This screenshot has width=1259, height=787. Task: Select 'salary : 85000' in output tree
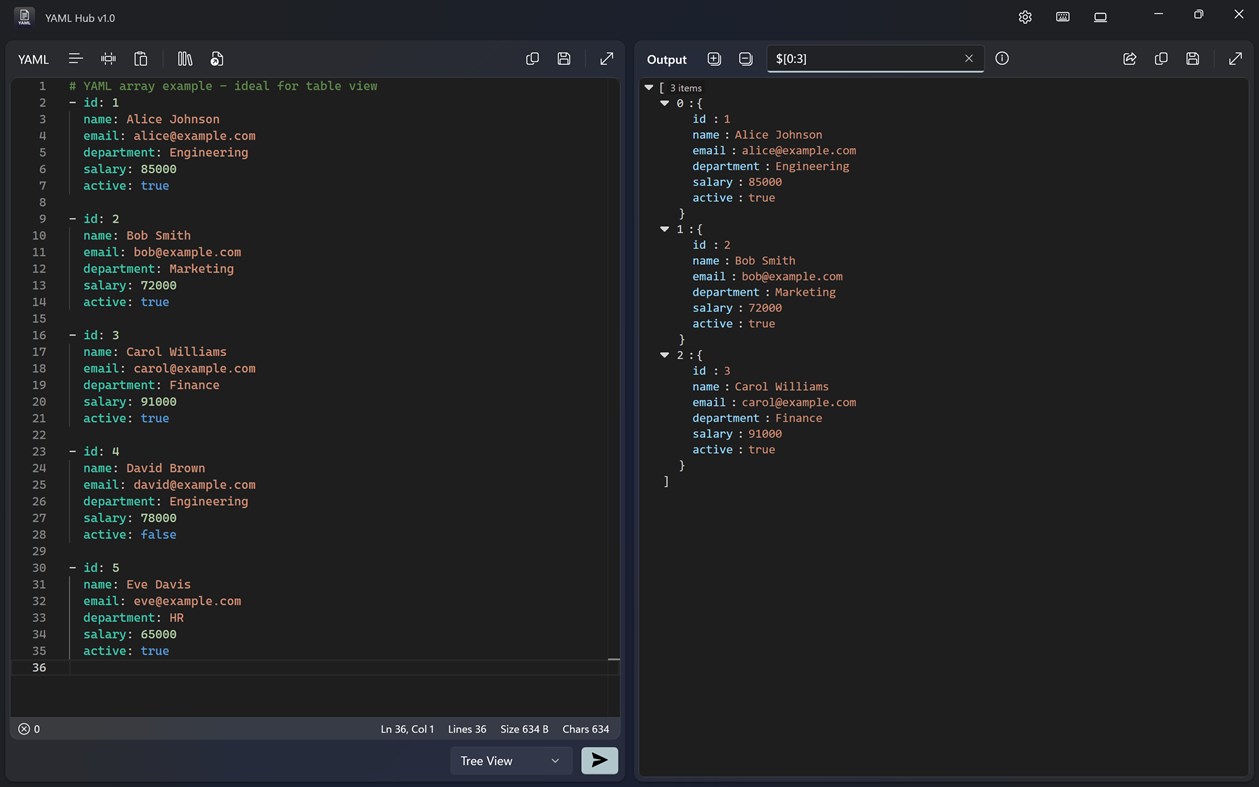[x=737, y=182]
